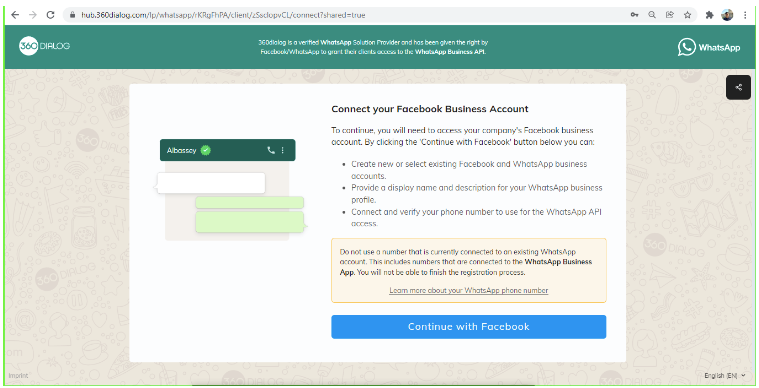Click the Connect your Facebook Business Account heading
This screenshot has width=759, height=388.
tap(430, 109)
